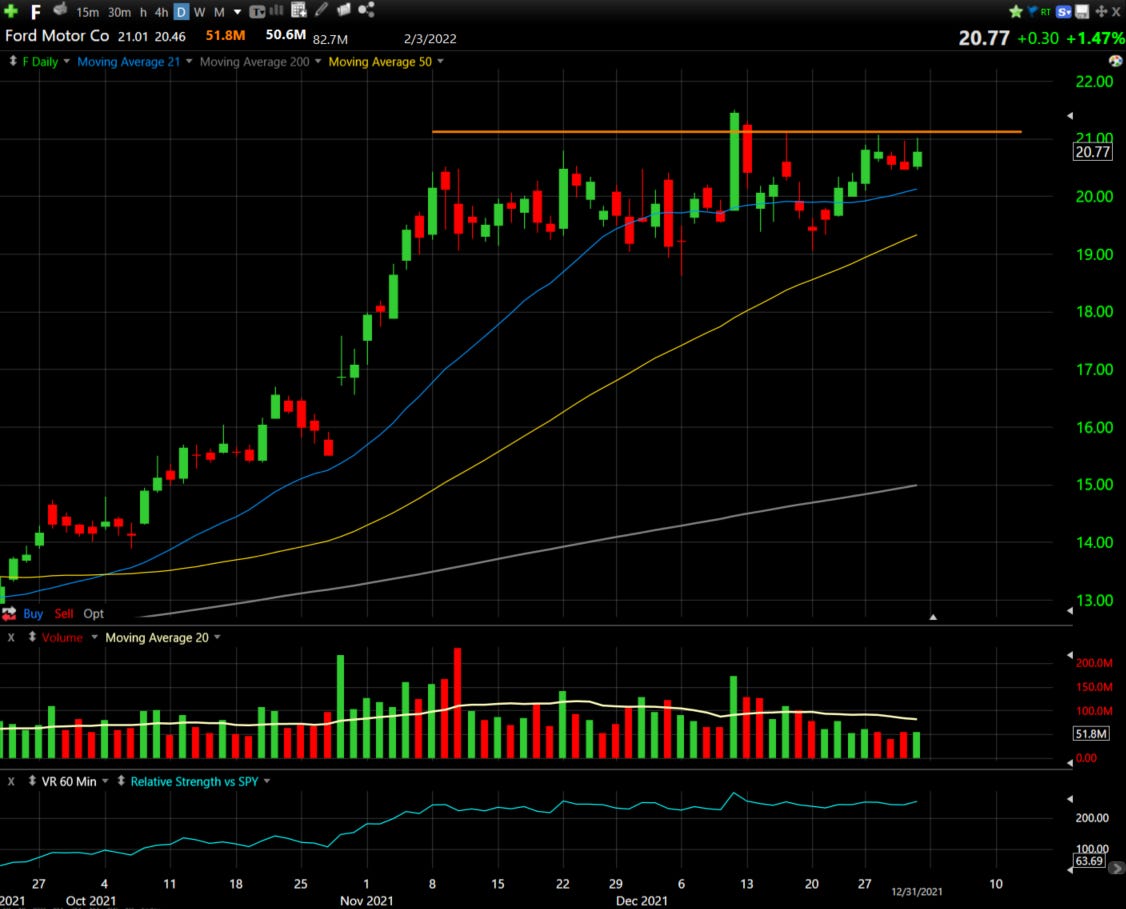This screenshot has width=1126, height=909.
Task: Click arrows icon before Relative Strength vs SPY
Action: [121, 780]
